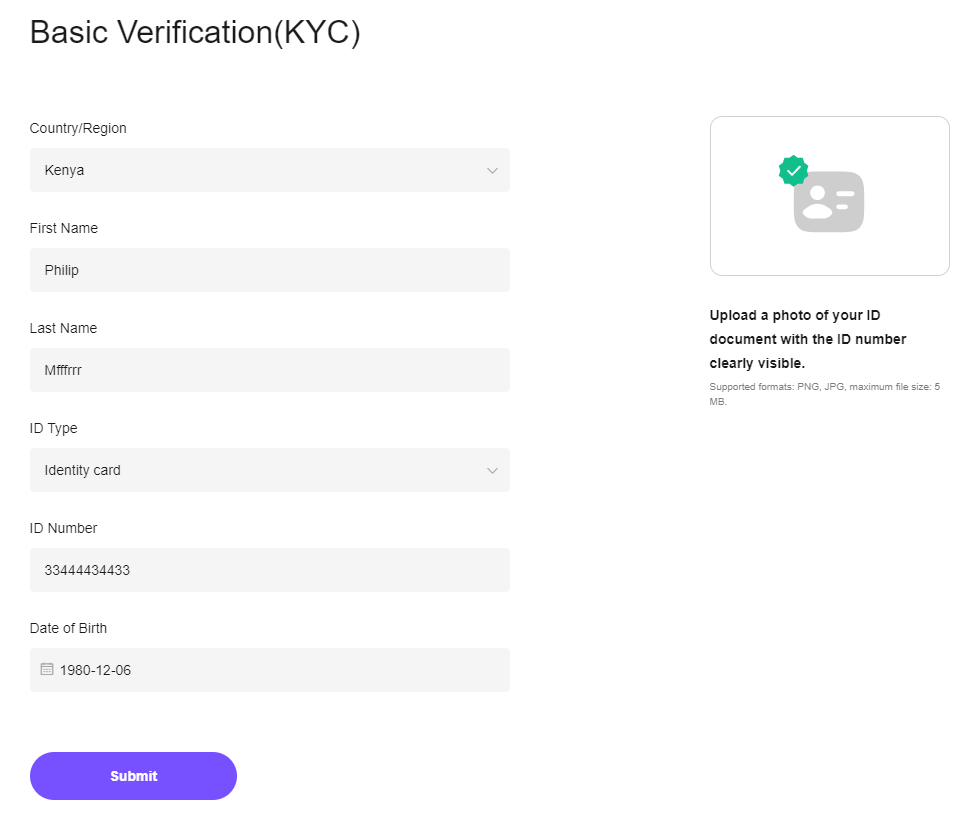Image resolution: width=958 pixels, height=820 pixels.
Task: Click the ID Number field showing 33444434433
Action: pos(270,569)
